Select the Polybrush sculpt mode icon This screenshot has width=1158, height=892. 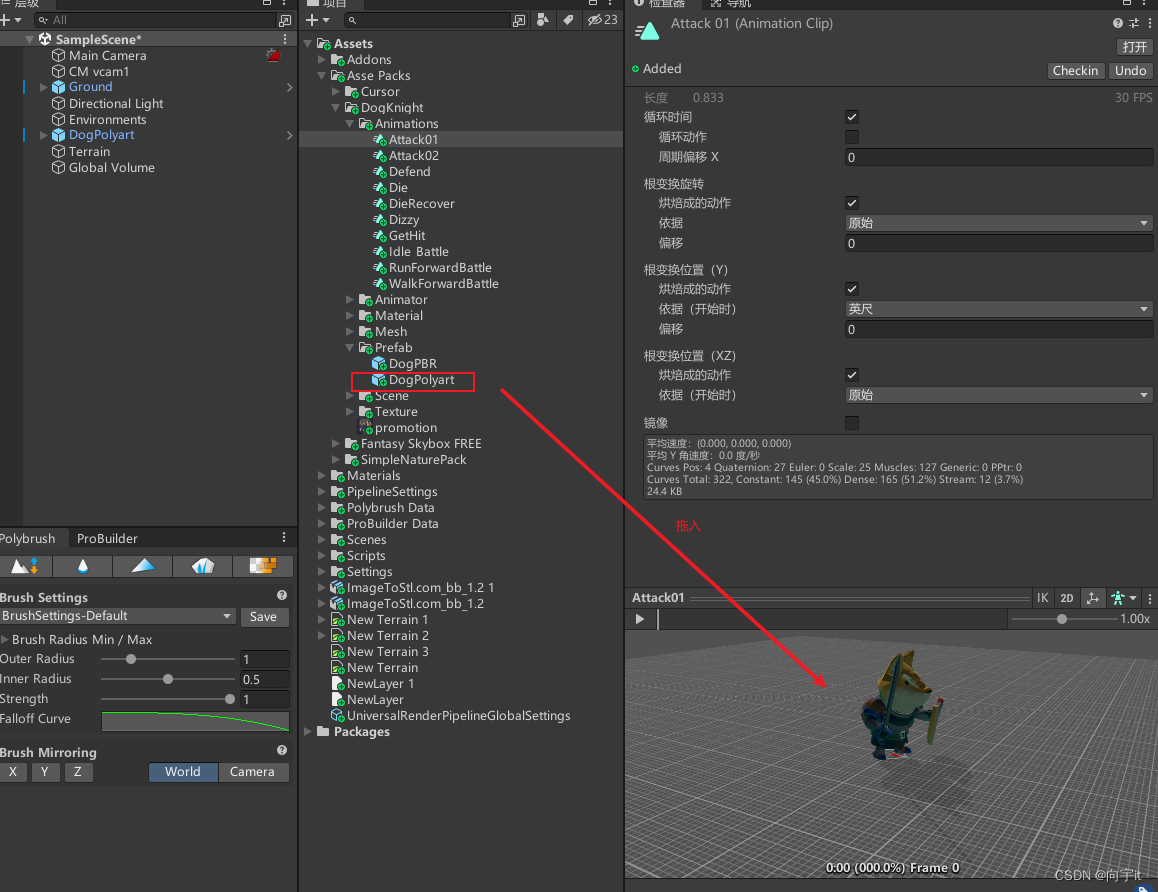(25, 566)
